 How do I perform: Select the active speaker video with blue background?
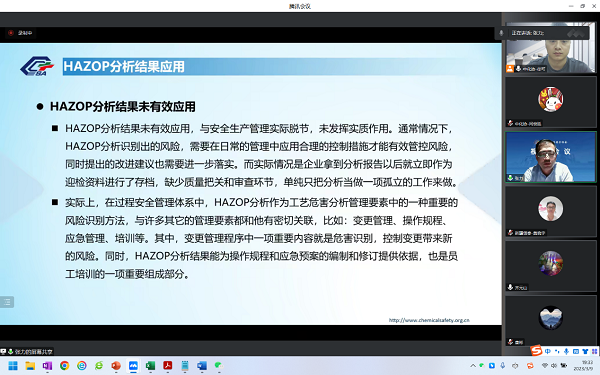(551, 157)
